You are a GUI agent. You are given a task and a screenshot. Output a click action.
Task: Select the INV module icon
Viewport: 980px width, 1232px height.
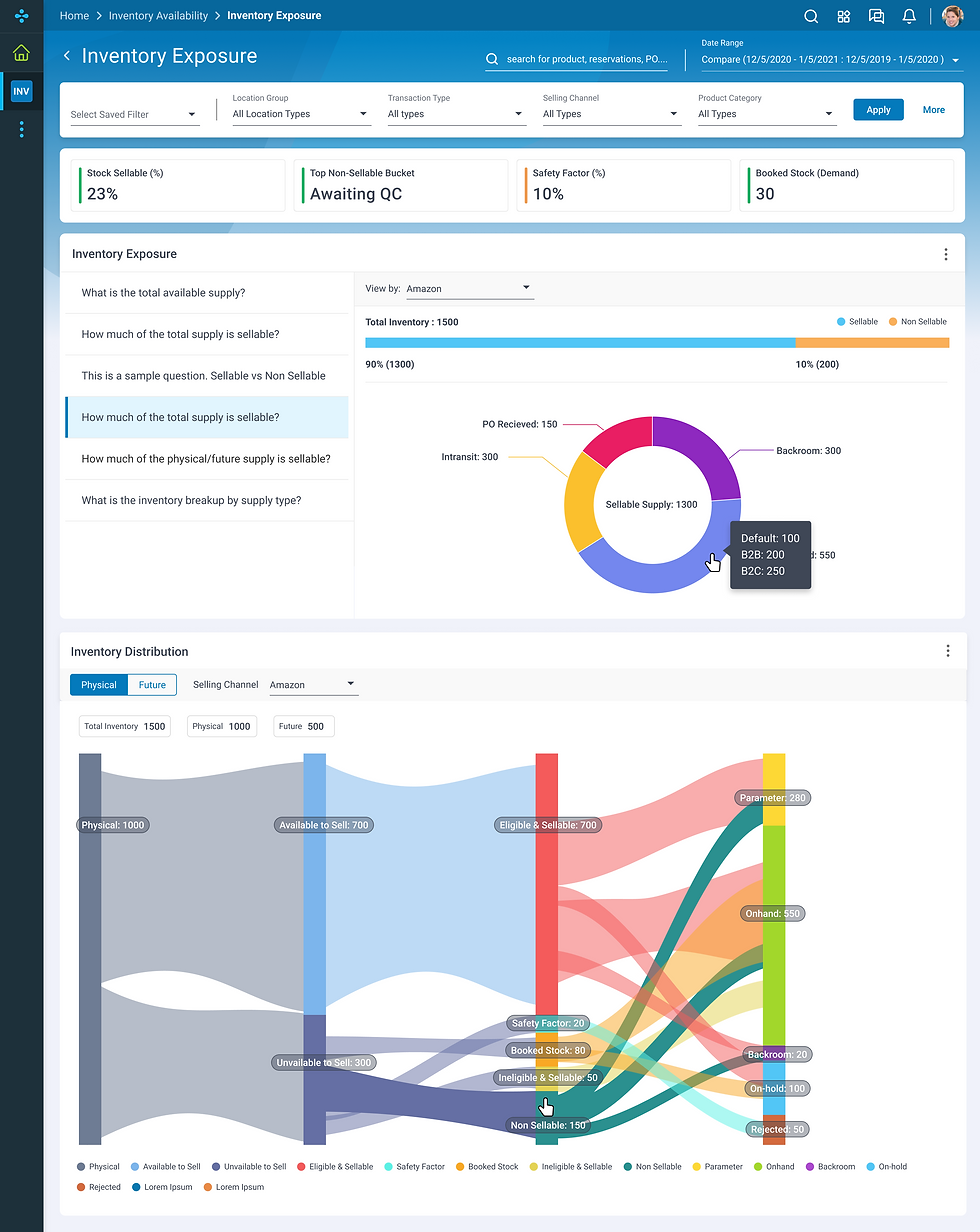pos(21,91)
